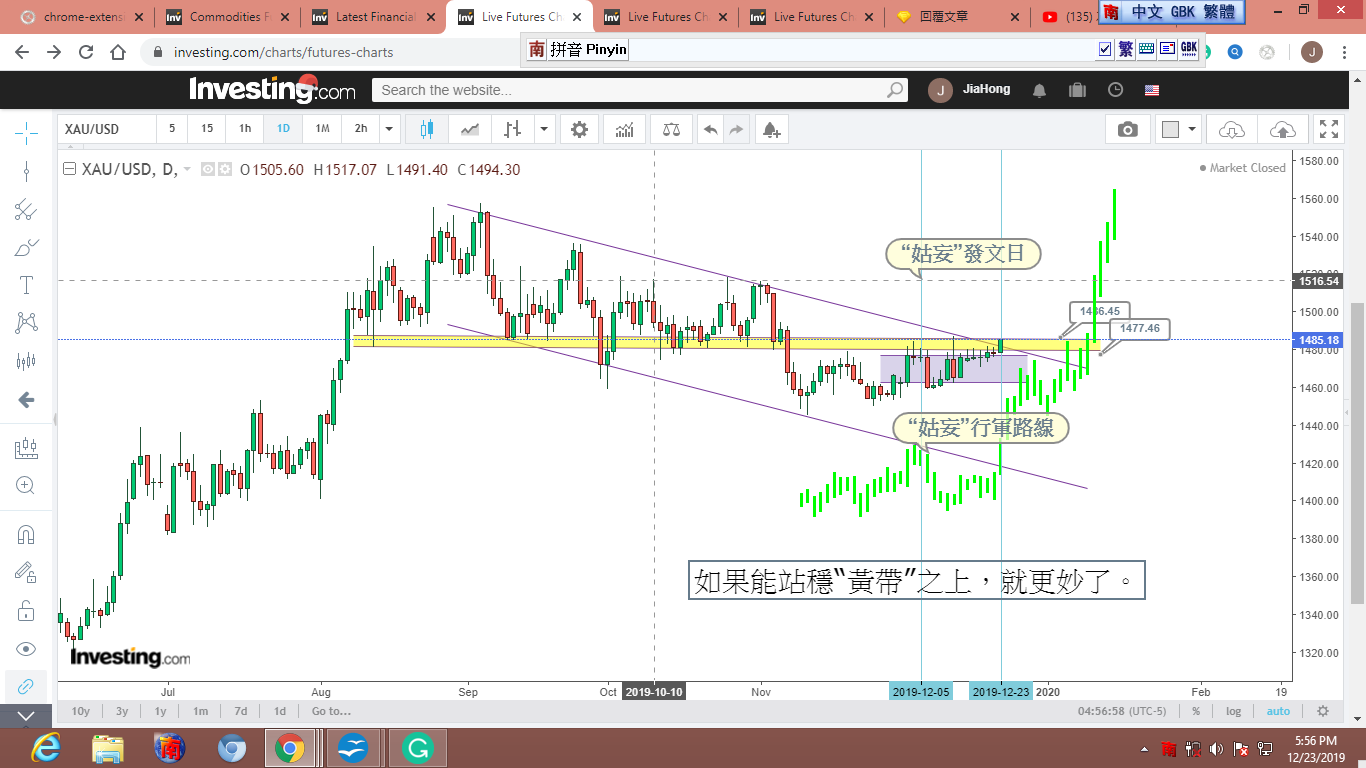Select the Text tool in left sidebar
The width and height of the screenshot is (1366, 768).
(x=26, y=285)
